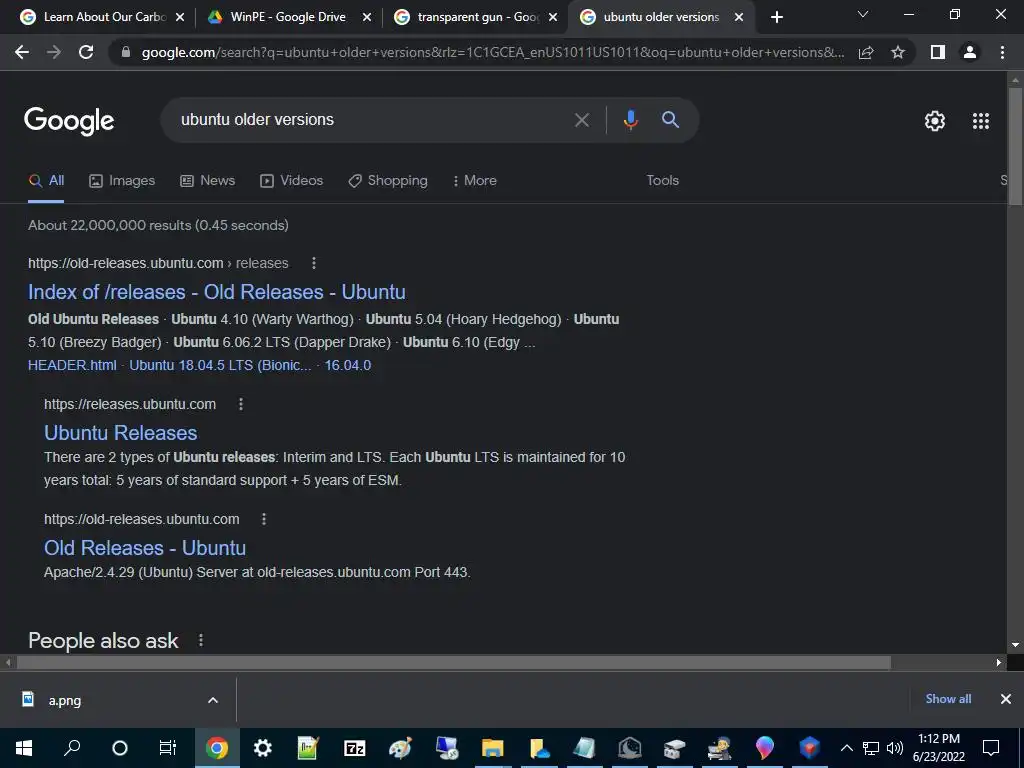Select the News search tab
Screen dimensions: 1024x768
click(x=208, y=180)
